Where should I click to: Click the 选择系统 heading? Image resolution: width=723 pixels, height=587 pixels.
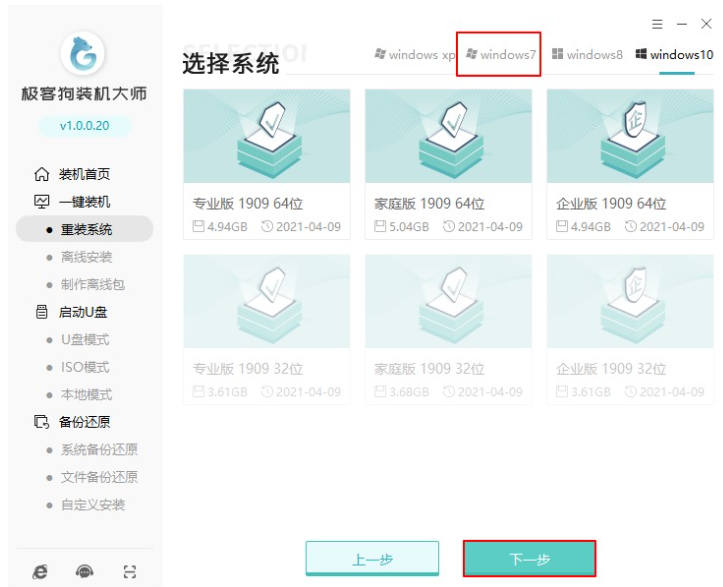pos(231,63)
